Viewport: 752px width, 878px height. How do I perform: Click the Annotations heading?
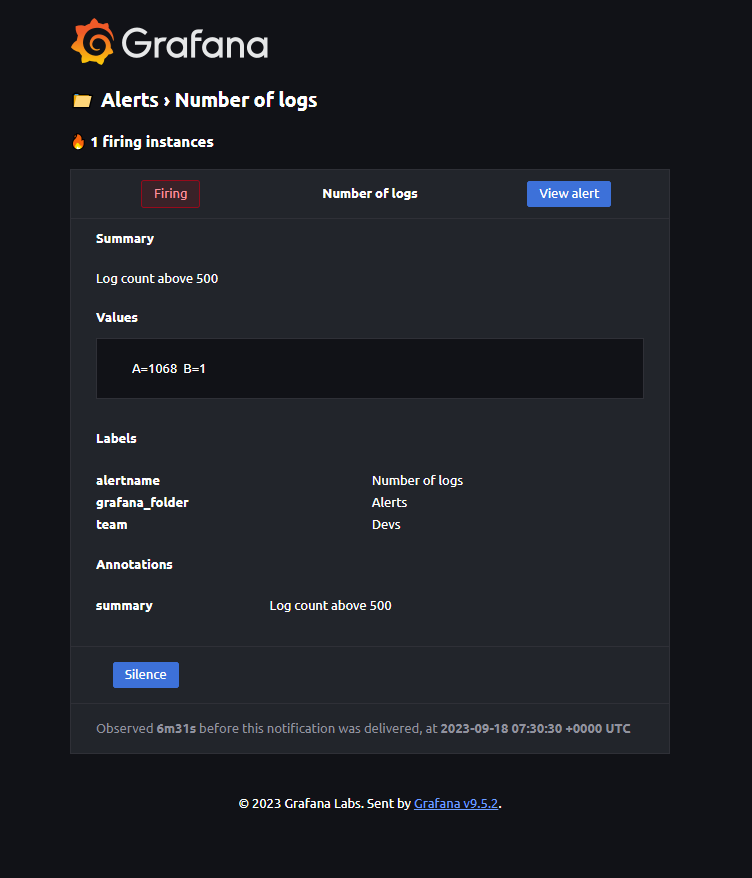pos(134,564)
